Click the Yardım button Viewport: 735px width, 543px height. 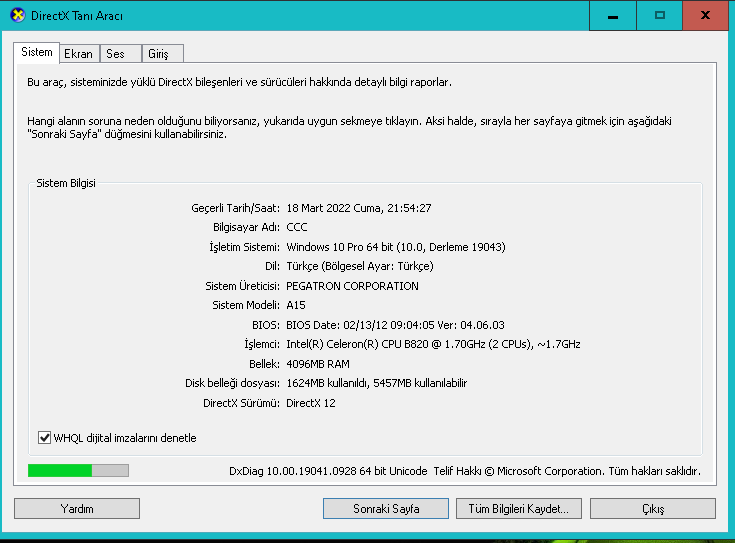77,509
